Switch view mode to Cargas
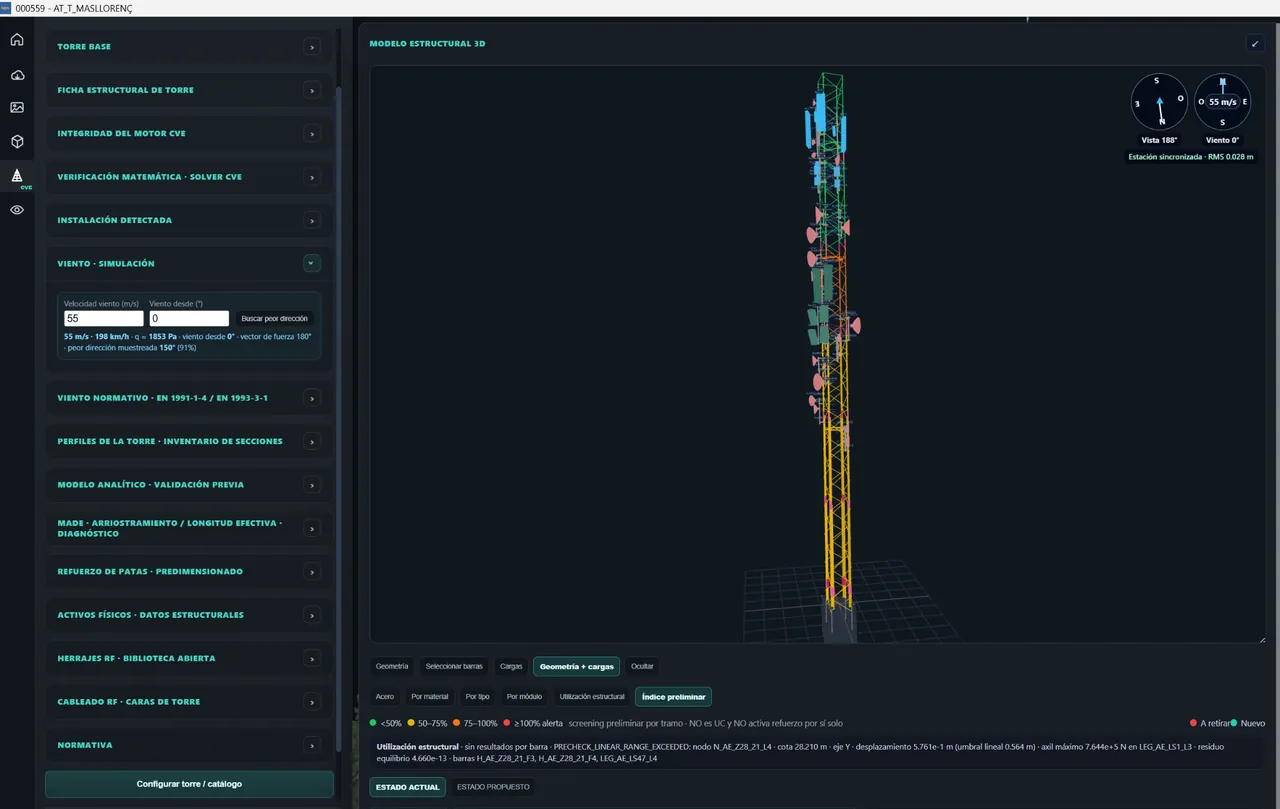The width and height of the screenshot is (1280, 809). 511,666
